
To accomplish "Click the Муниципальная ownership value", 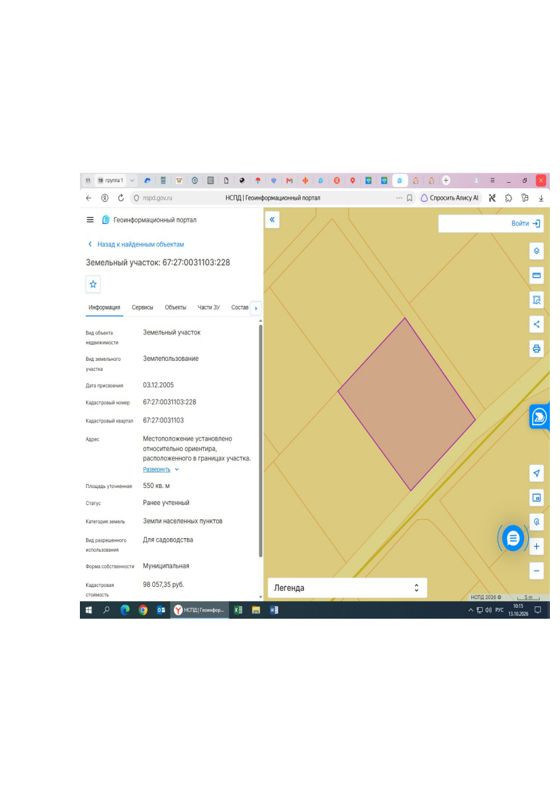I will coord(166,566).
